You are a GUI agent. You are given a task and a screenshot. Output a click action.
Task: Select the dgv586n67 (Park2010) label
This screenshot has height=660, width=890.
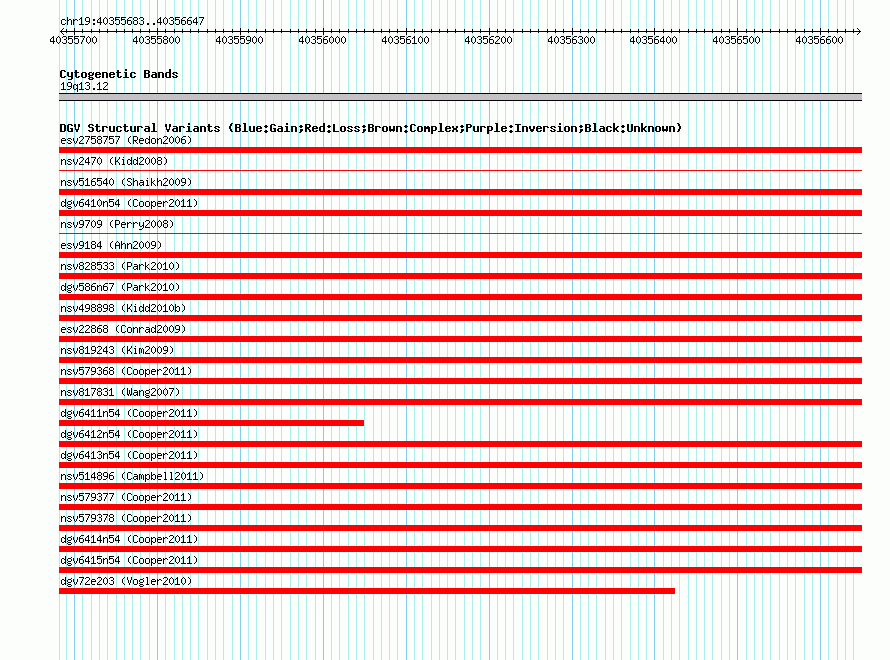[x=120, y=287]
